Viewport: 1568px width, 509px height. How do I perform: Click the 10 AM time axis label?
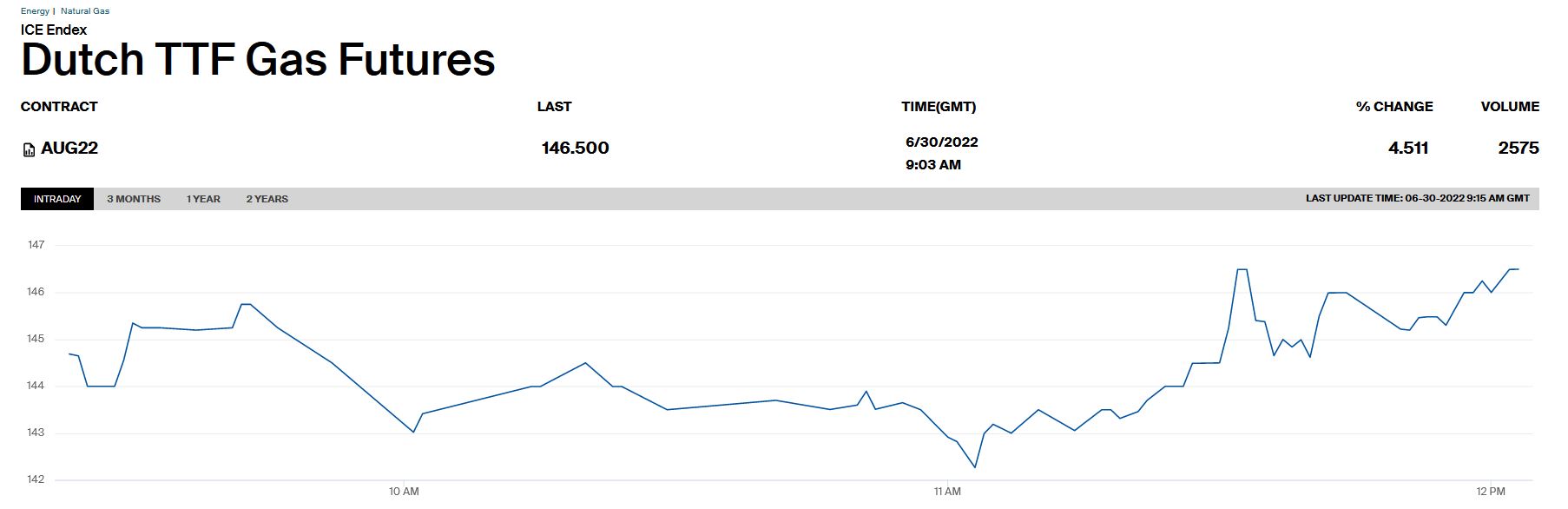(x=404, y=492)
